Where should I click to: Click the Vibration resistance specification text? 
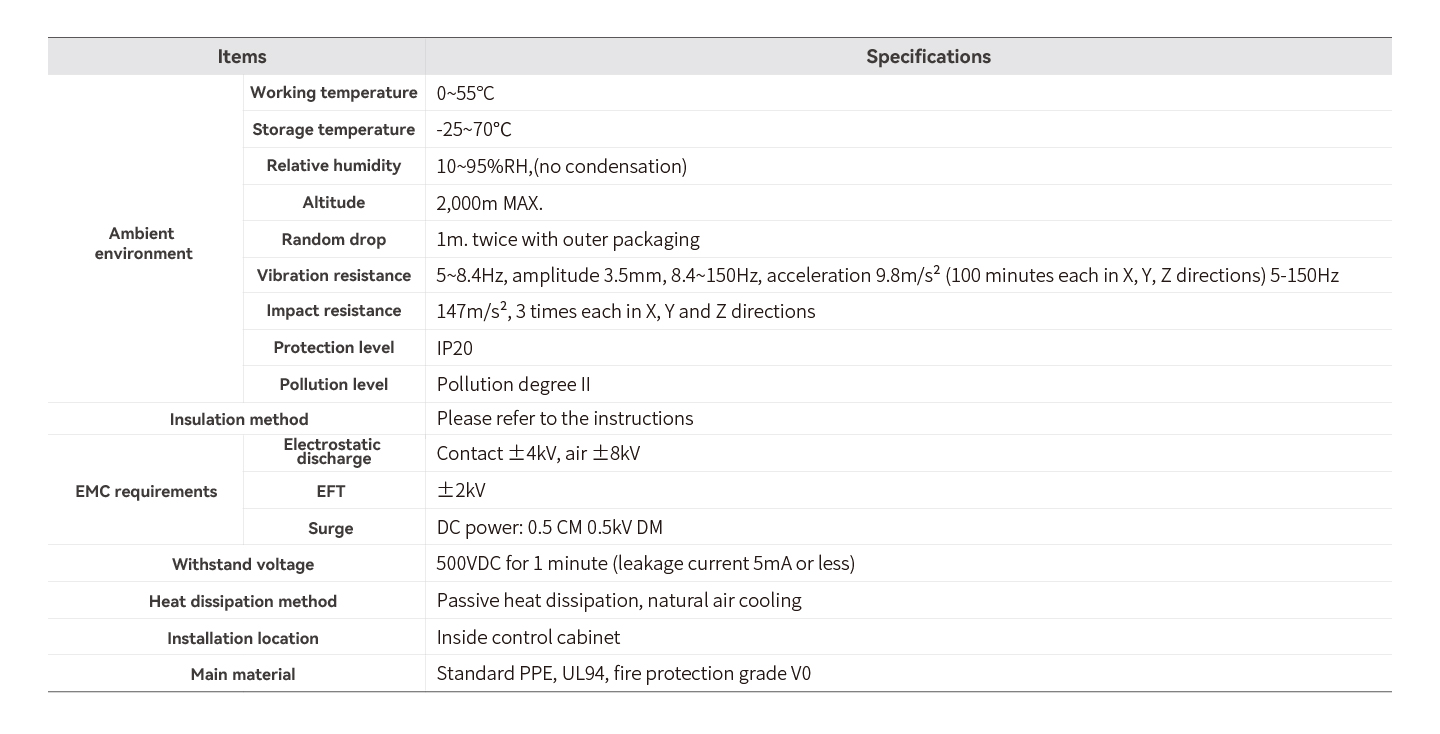[887, 276]
